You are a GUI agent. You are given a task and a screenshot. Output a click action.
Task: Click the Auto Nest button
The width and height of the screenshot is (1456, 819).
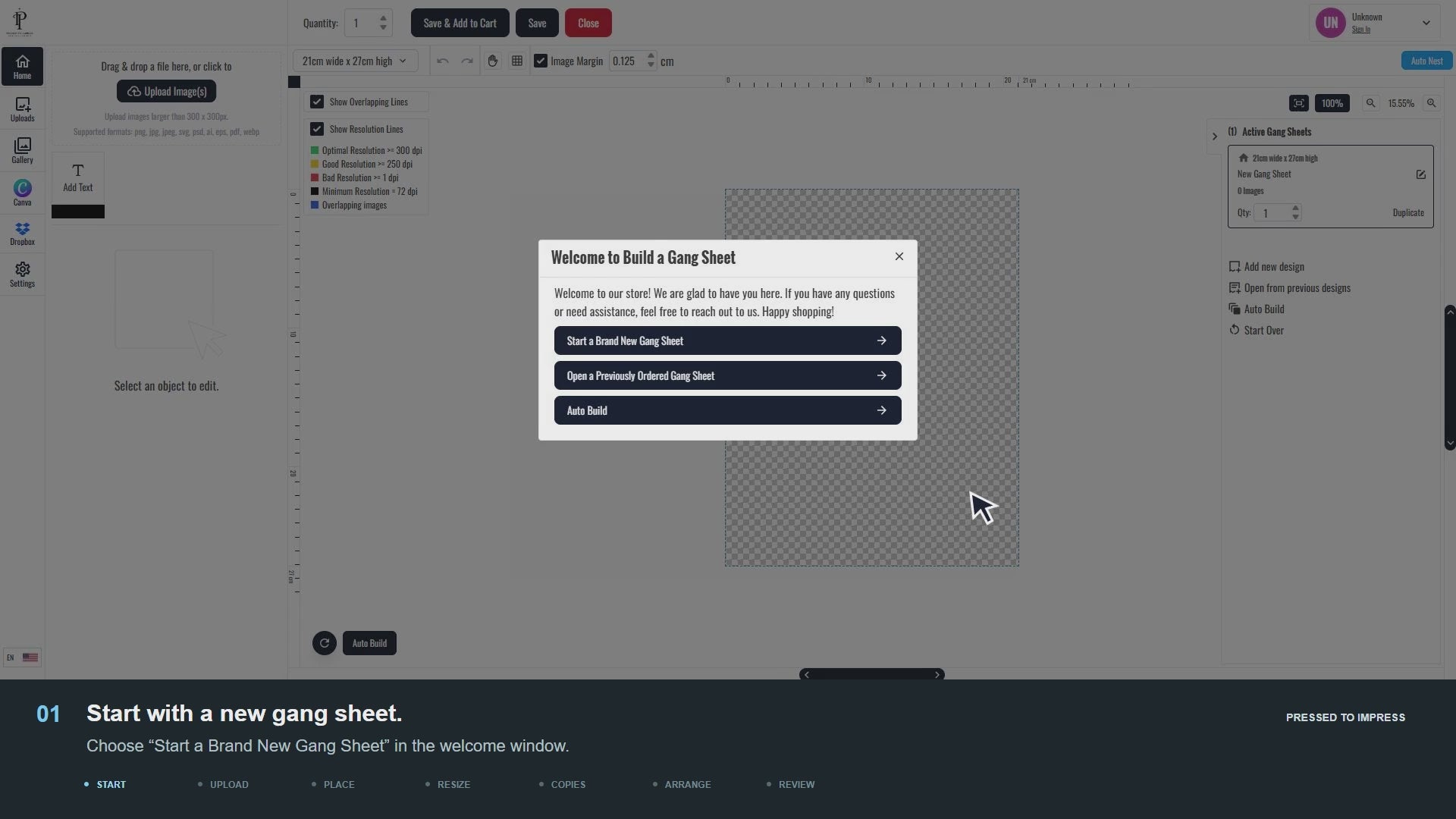[x=1426, y=61]
